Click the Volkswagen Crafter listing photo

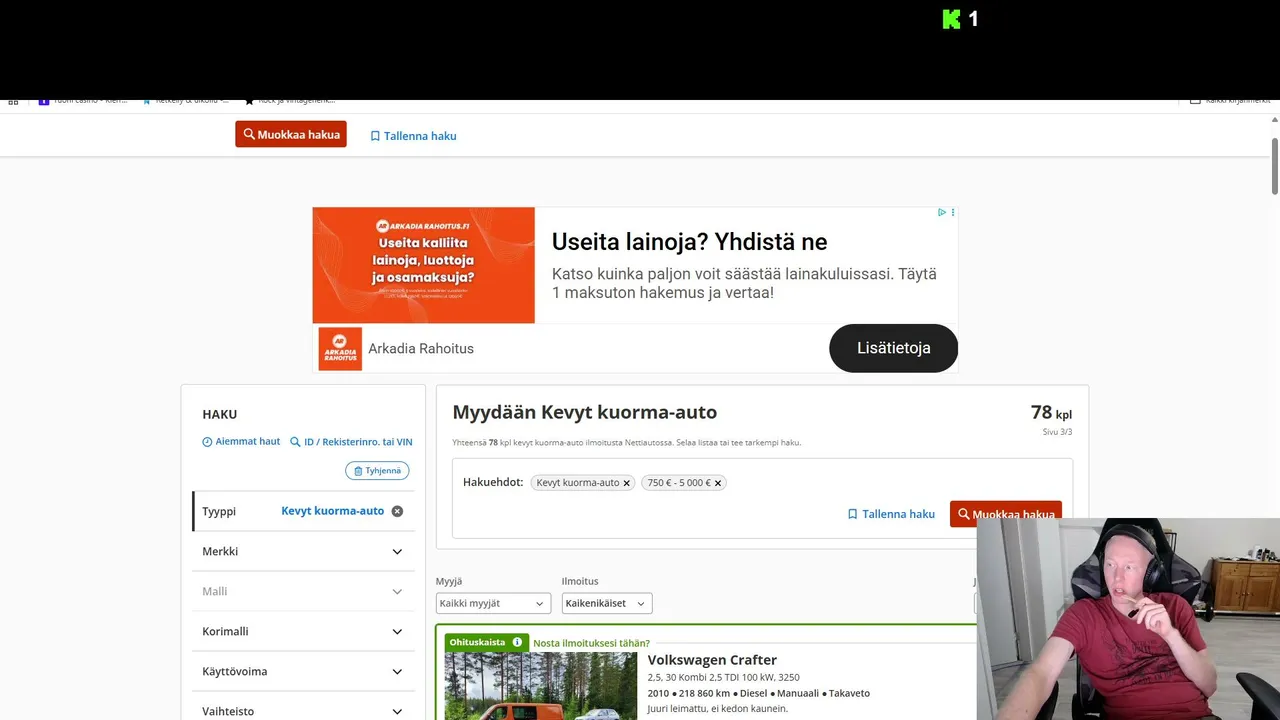[541, 686]
